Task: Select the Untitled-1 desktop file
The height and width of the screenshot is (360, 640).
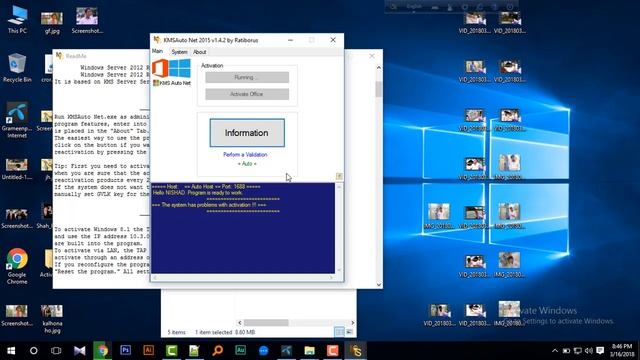Action: click(x=17, y=169)
